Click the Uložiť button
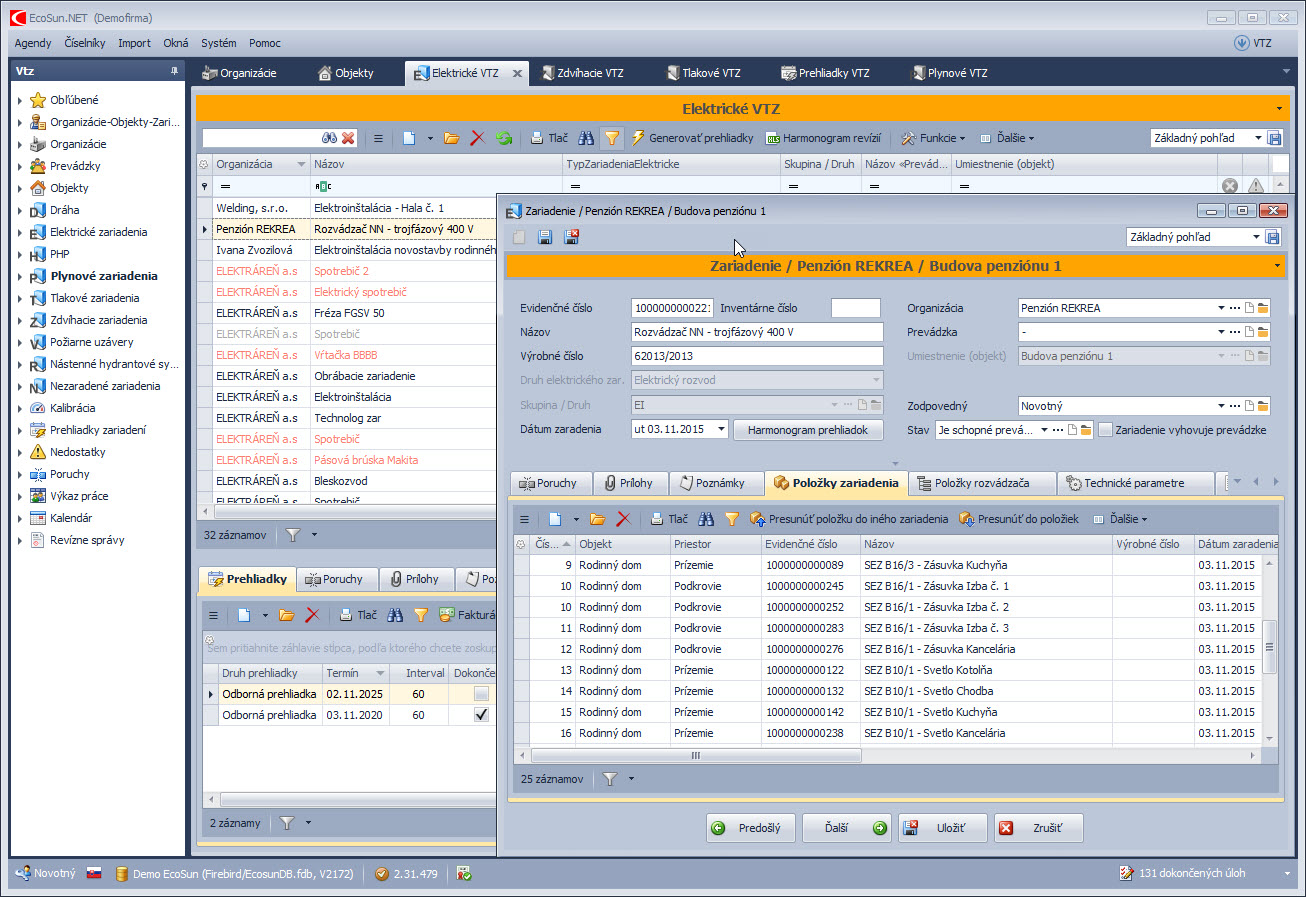 click(x=941, y=828)
